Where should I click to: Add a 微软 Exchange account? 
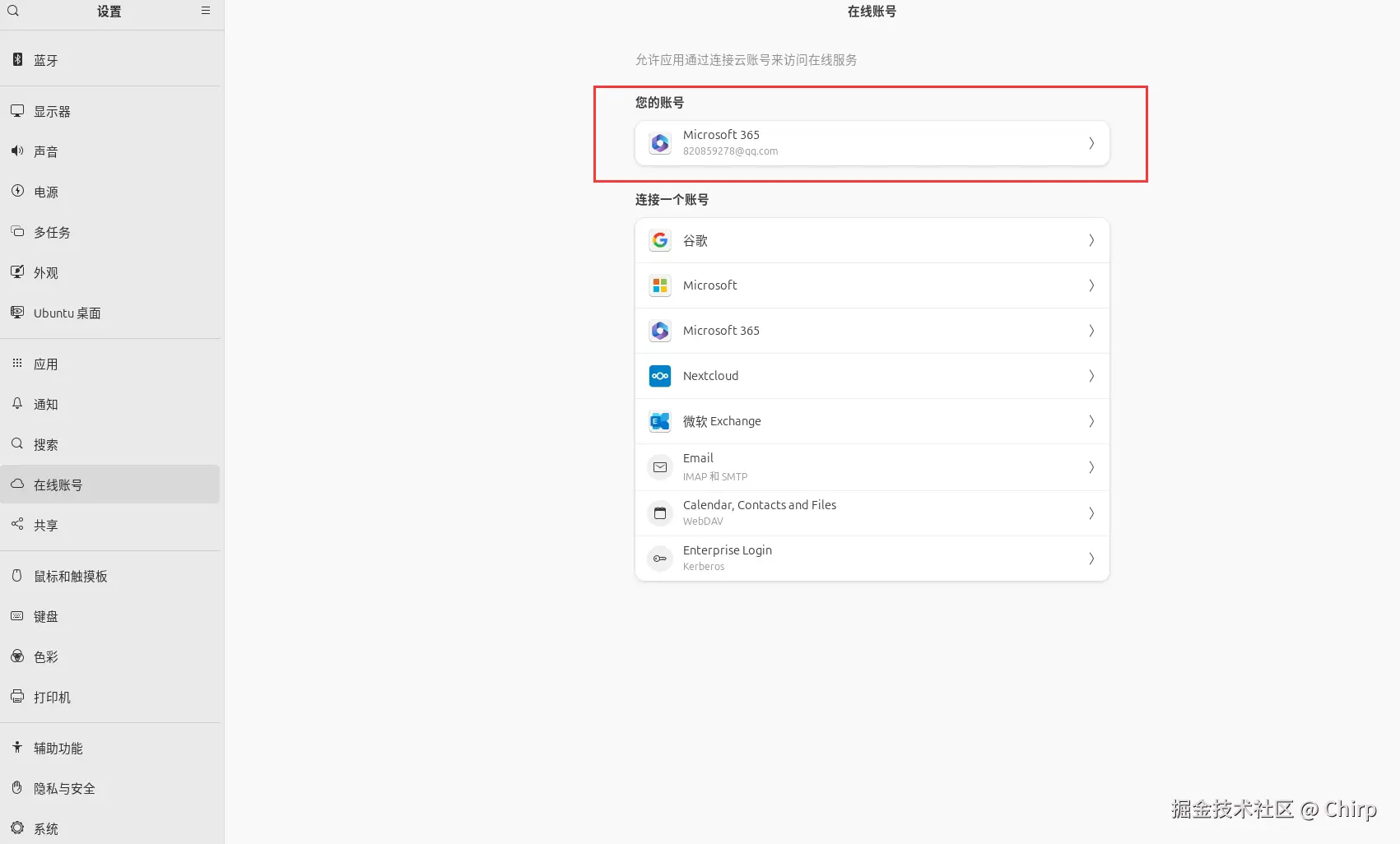[872, 421]
